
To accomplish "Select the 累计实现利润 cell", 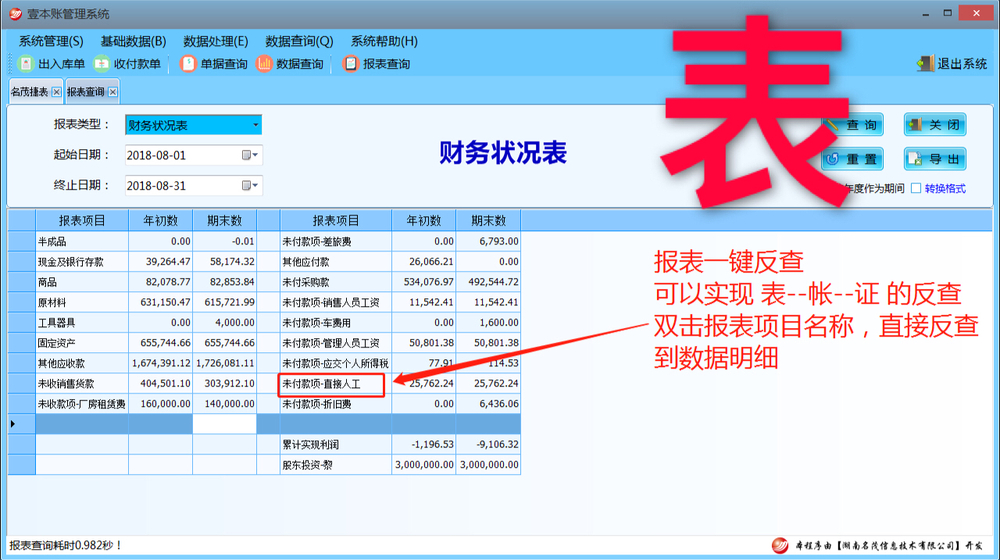I will tap(335, 445).
